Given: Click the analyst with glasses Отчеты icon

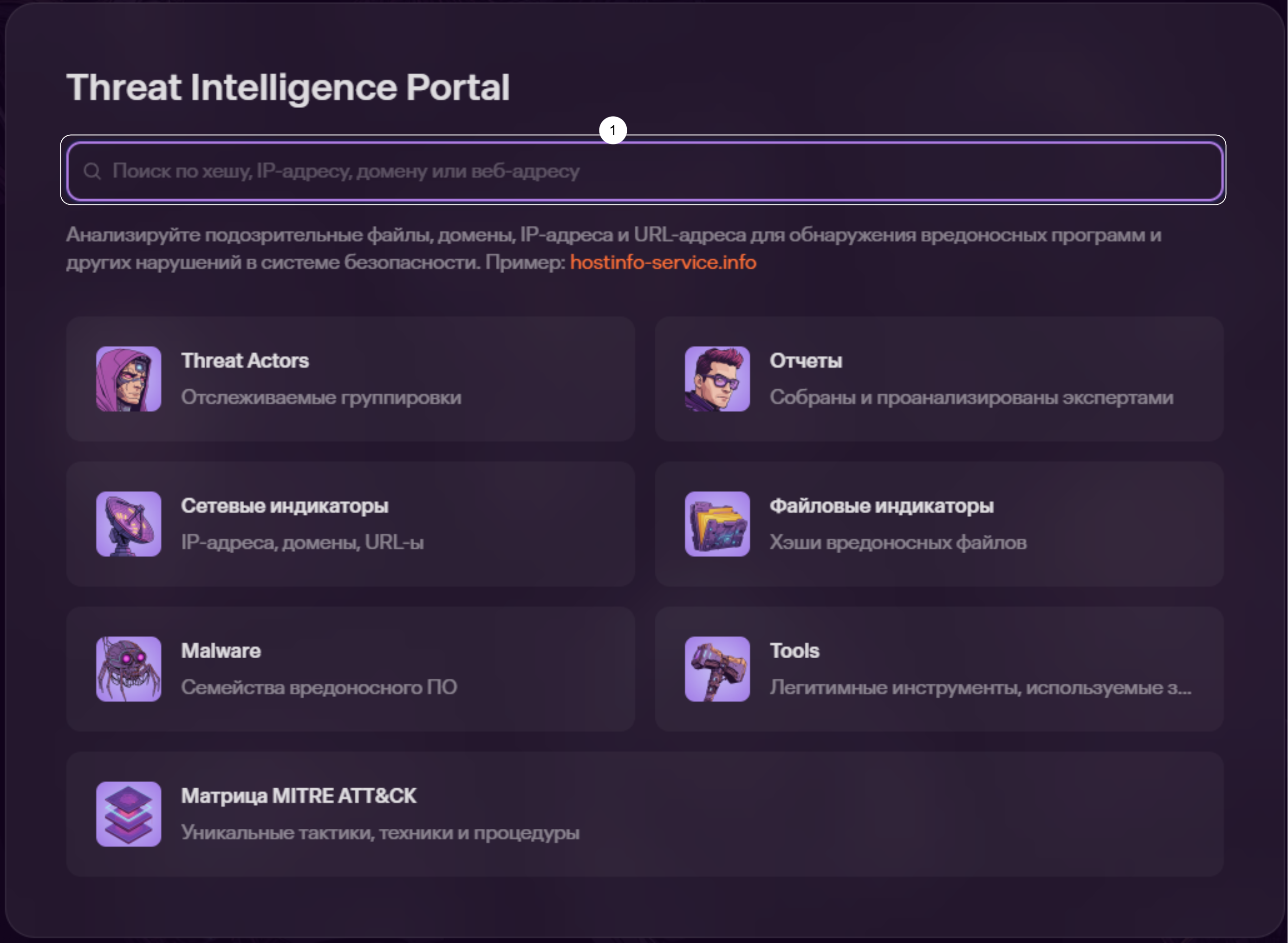Looking at the screenshot, I should click(x=717, y=379).
